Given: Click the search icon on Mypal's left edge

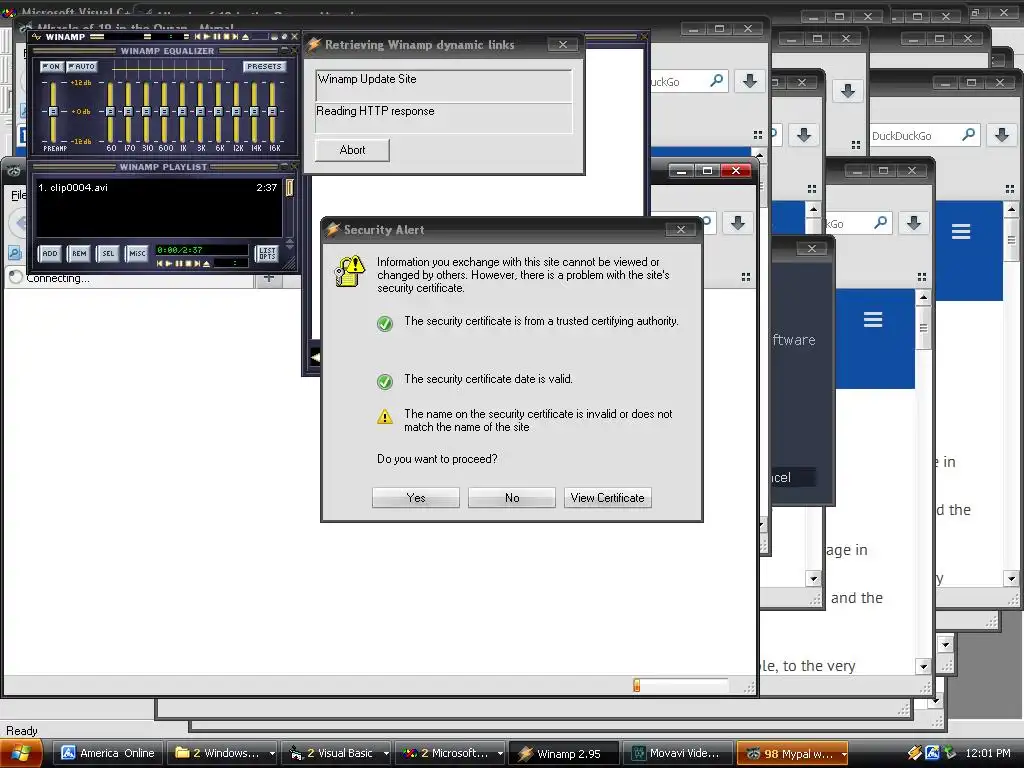Looking at the screenshot, I should (x=14, y=253).
